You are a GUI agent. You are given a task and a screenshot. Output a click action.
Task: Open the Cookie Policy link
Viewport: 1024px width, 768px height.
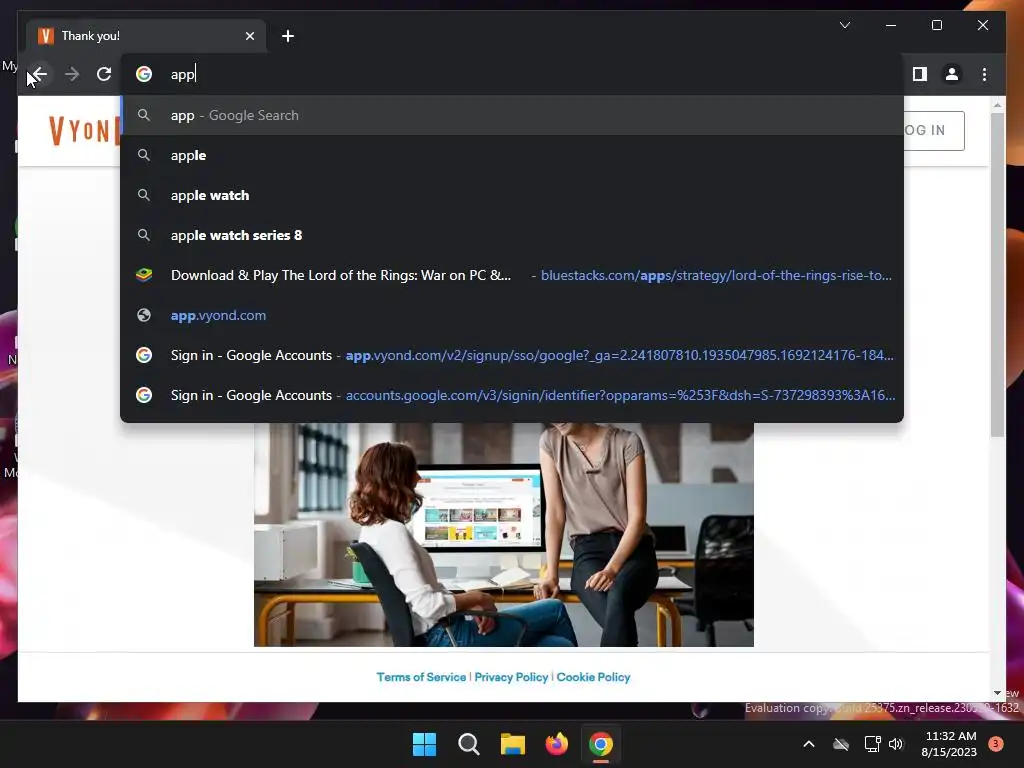coord(593,677)
